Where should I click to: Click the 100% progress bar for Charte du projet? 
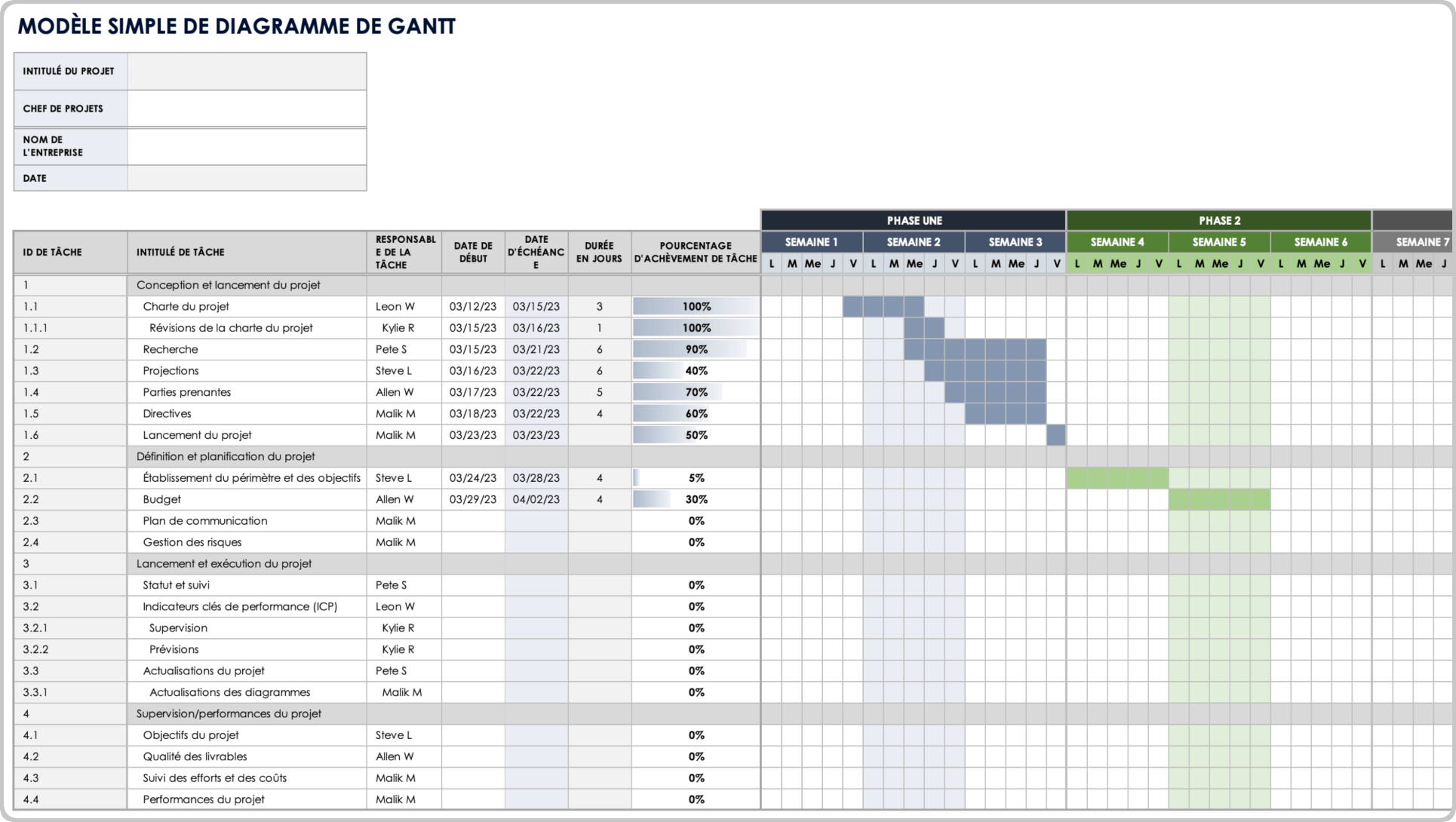pyautogui.click(x=696, y=306)
